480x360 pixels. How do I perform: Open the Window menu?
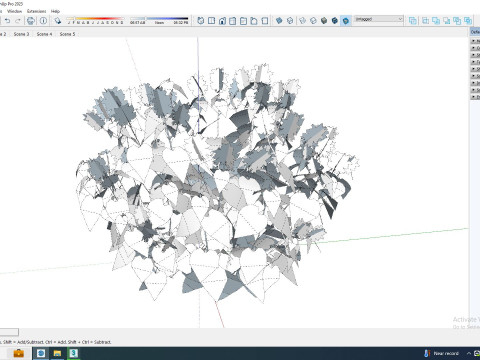point(14,11)
